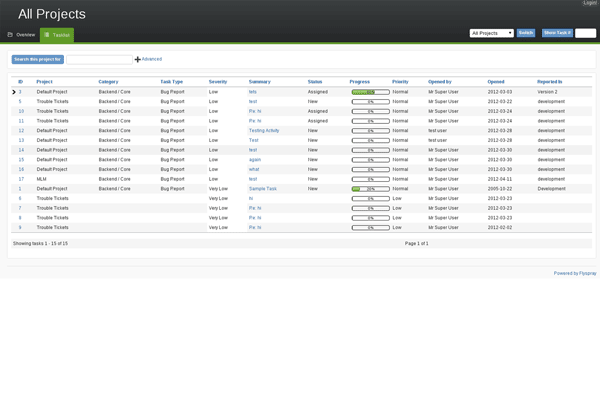Image resolution: width=600 pixels, height=400 pixels.
Task: Click the Login link at top right
Action: pos(590,3)
